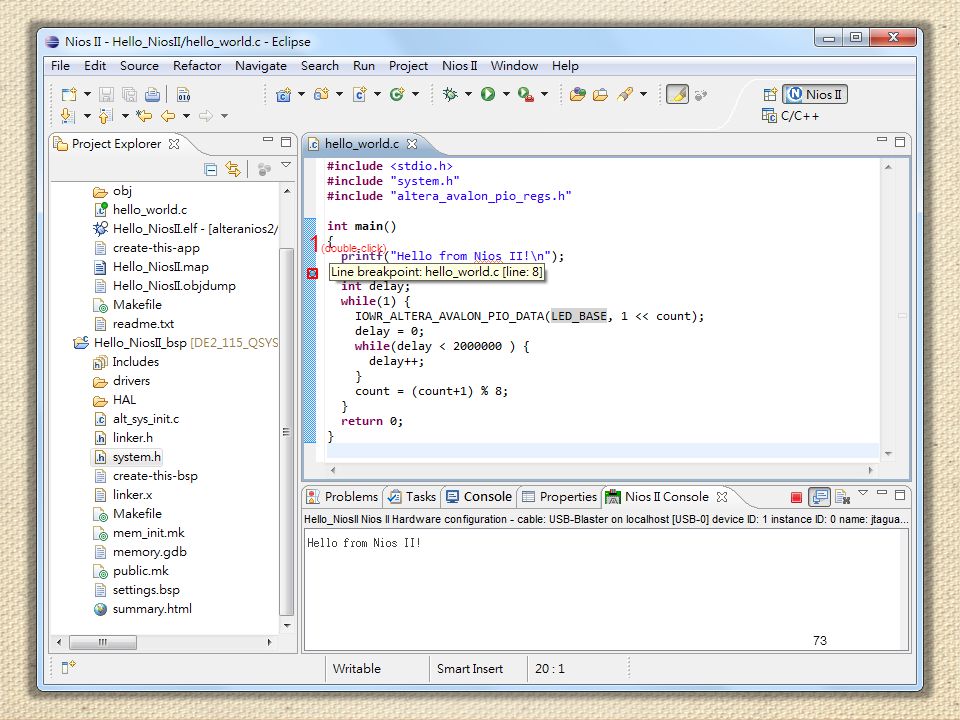Select Hello_NiosII.elf in Project Explorer

pyautogui.click(x=186, y=228)
